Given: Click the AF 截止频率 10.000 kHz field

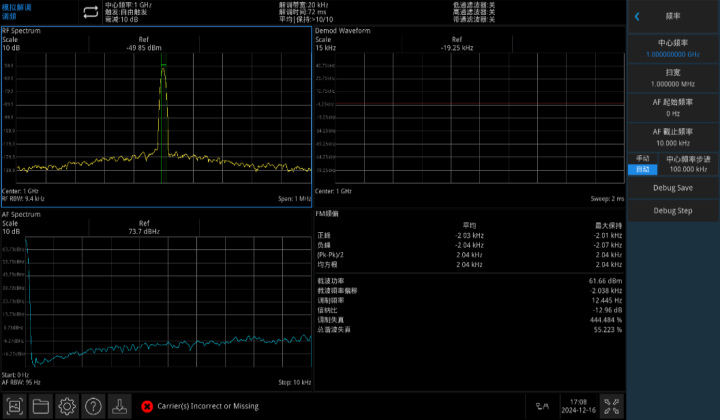Looking at the screenshot, I should (672, 137).
